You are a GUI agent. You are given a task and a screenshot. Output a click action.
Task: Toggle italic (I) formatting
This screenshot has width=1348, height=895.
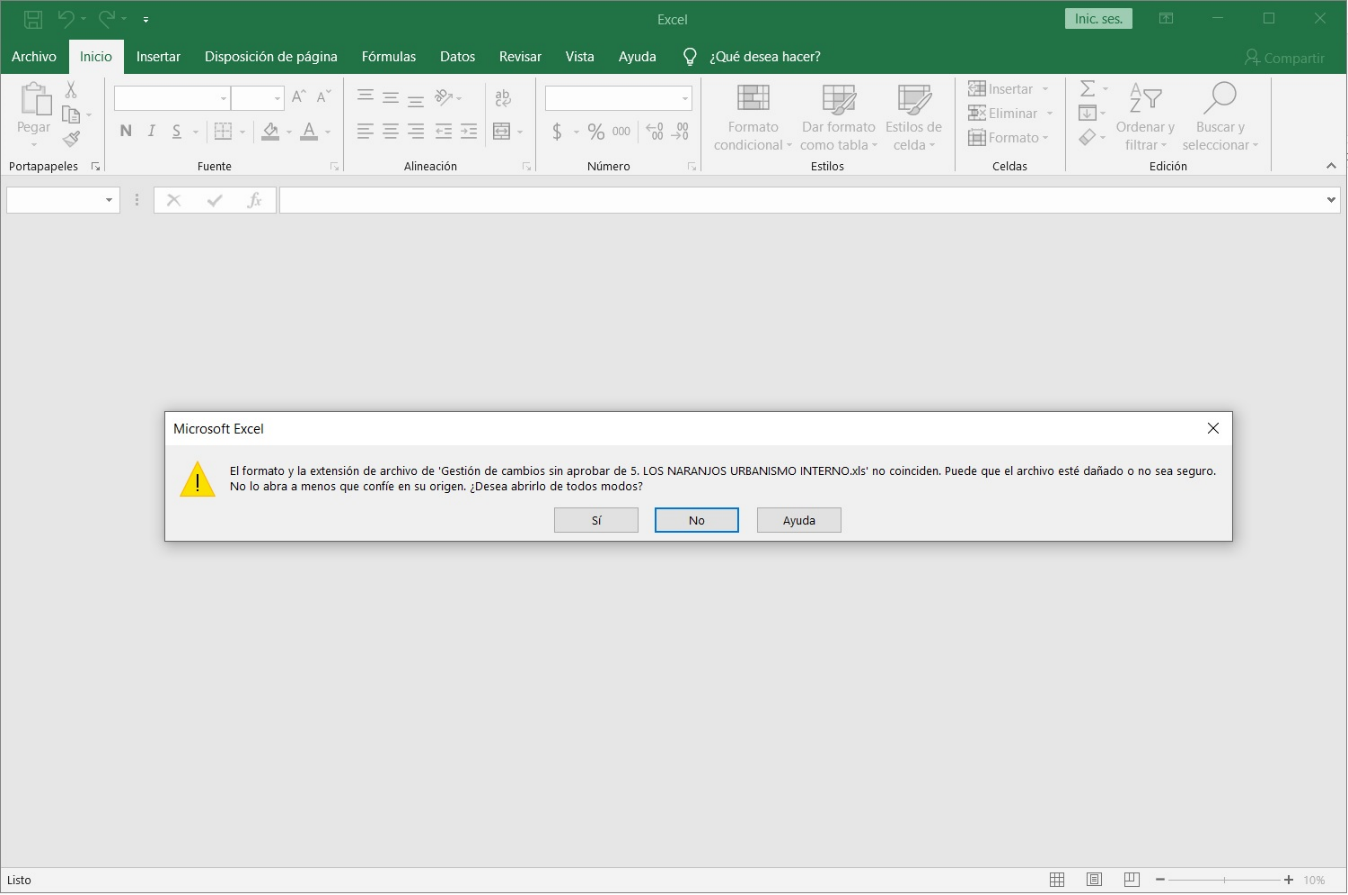tap(152, 131)
